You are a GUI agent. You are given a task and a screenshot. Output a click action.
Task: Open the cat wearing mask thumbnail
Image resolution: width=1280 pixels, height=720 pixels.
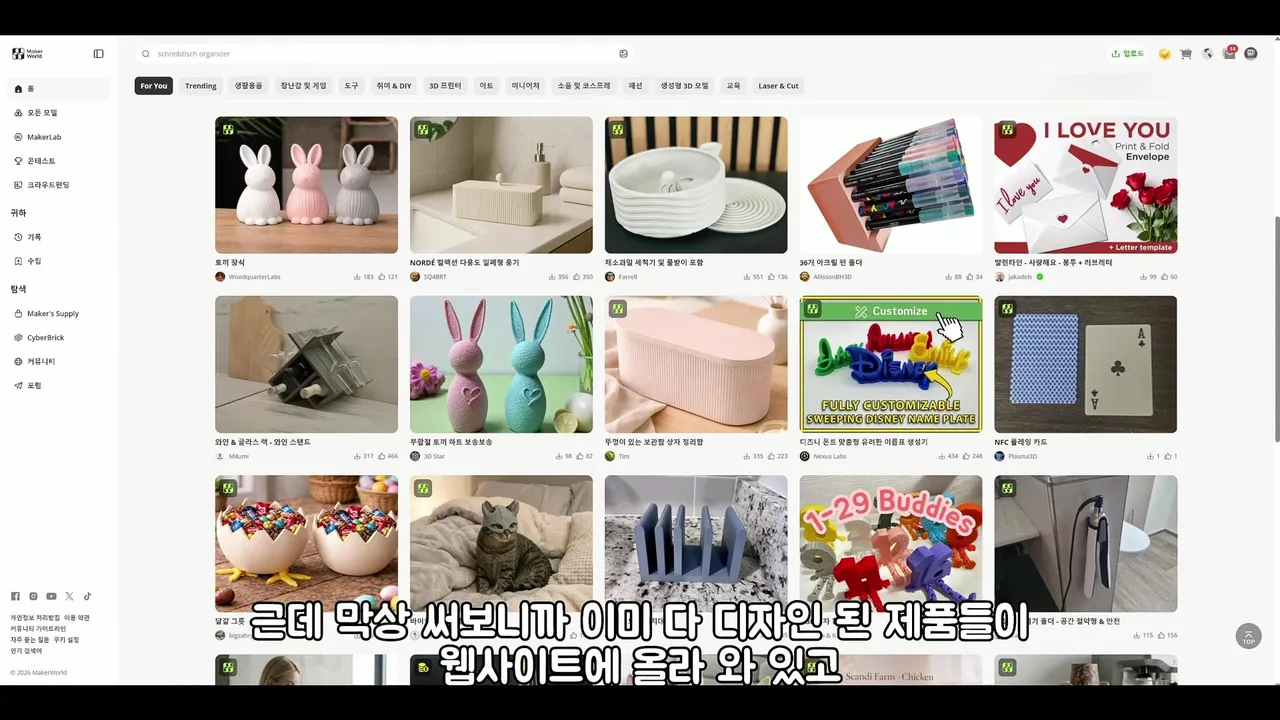click(x=501, y=543)
